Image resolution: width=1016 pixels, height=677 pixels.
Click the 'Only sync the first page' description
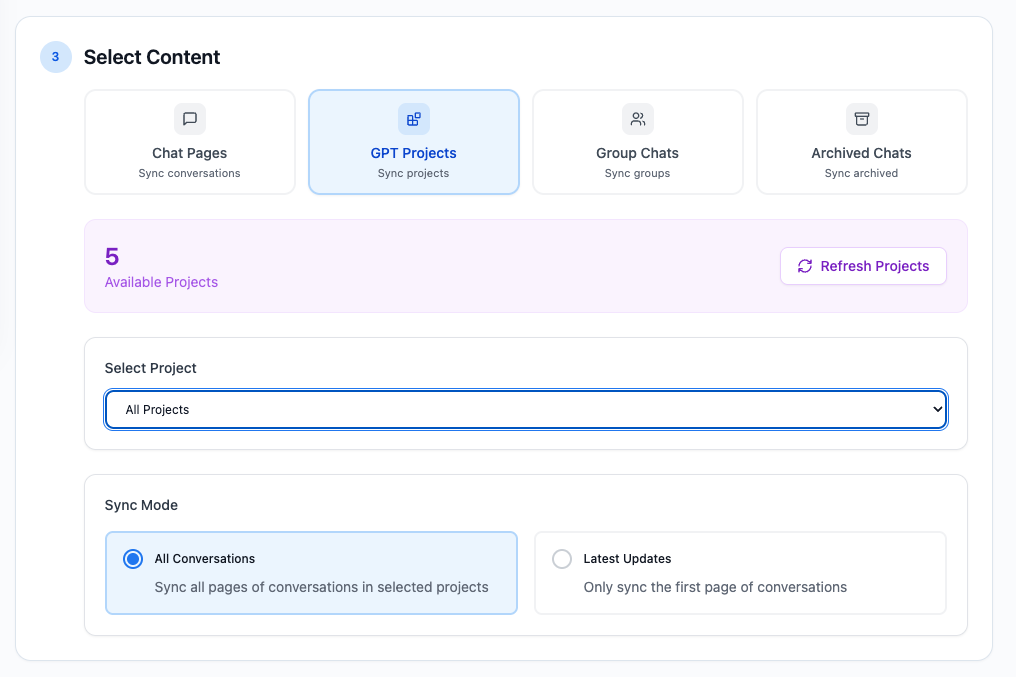(x=715, y=587)
